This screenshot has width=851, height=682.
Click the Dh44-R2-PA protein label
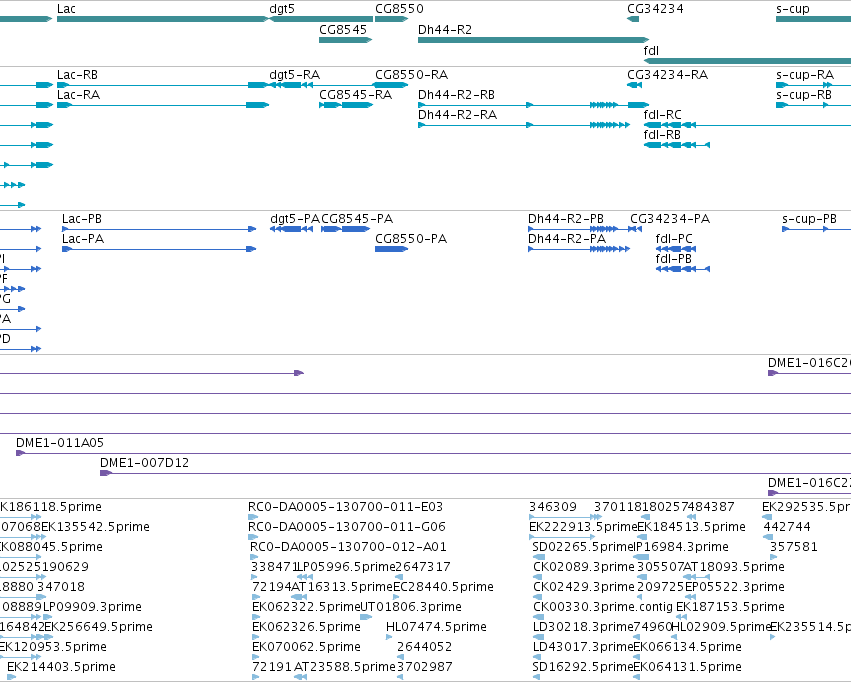pyautogui.click(x=567, y=239)
